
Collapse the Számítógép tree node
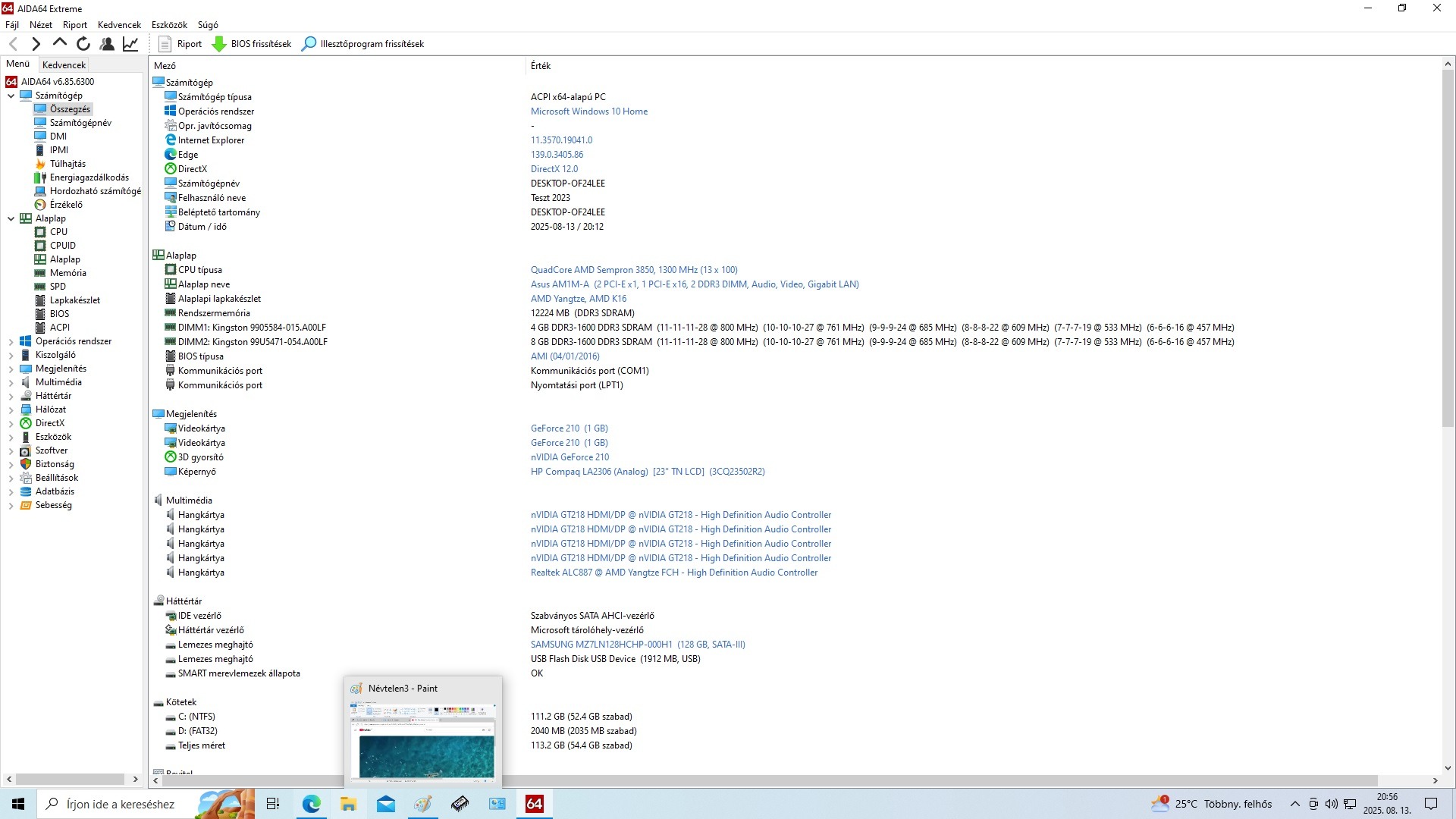tap(11, 96)
